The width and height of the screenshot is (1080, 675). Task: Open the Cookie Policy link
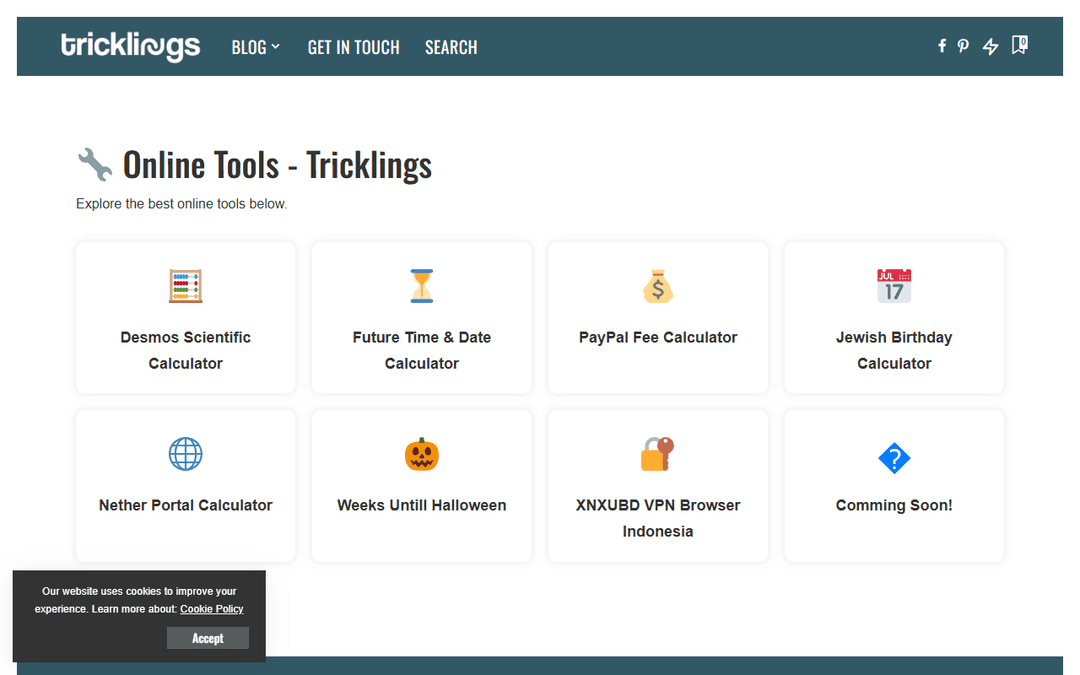(x=211, y=609)
